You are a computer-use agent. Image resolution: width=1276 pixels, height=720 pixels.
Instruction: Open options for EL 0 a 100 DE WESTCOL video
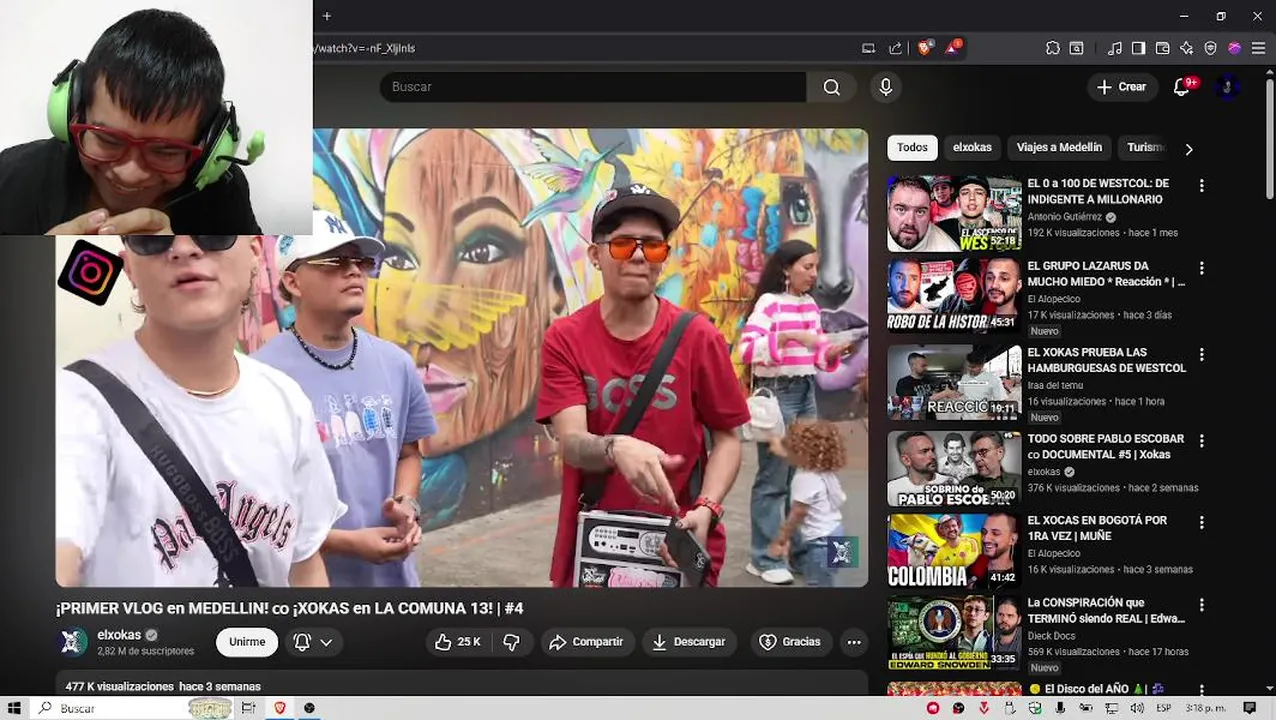coord(1201,186)
